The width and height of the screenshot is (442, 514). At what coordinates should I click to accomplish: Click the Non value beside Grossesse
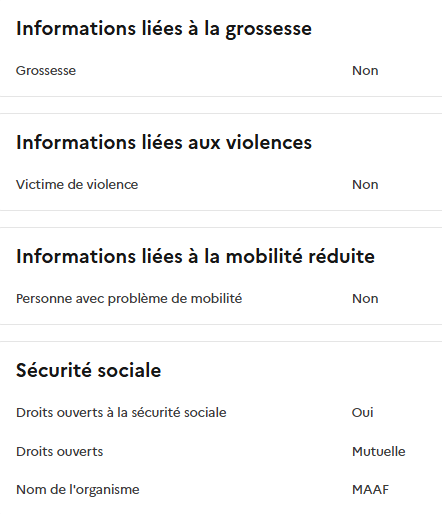coord(365,71)
